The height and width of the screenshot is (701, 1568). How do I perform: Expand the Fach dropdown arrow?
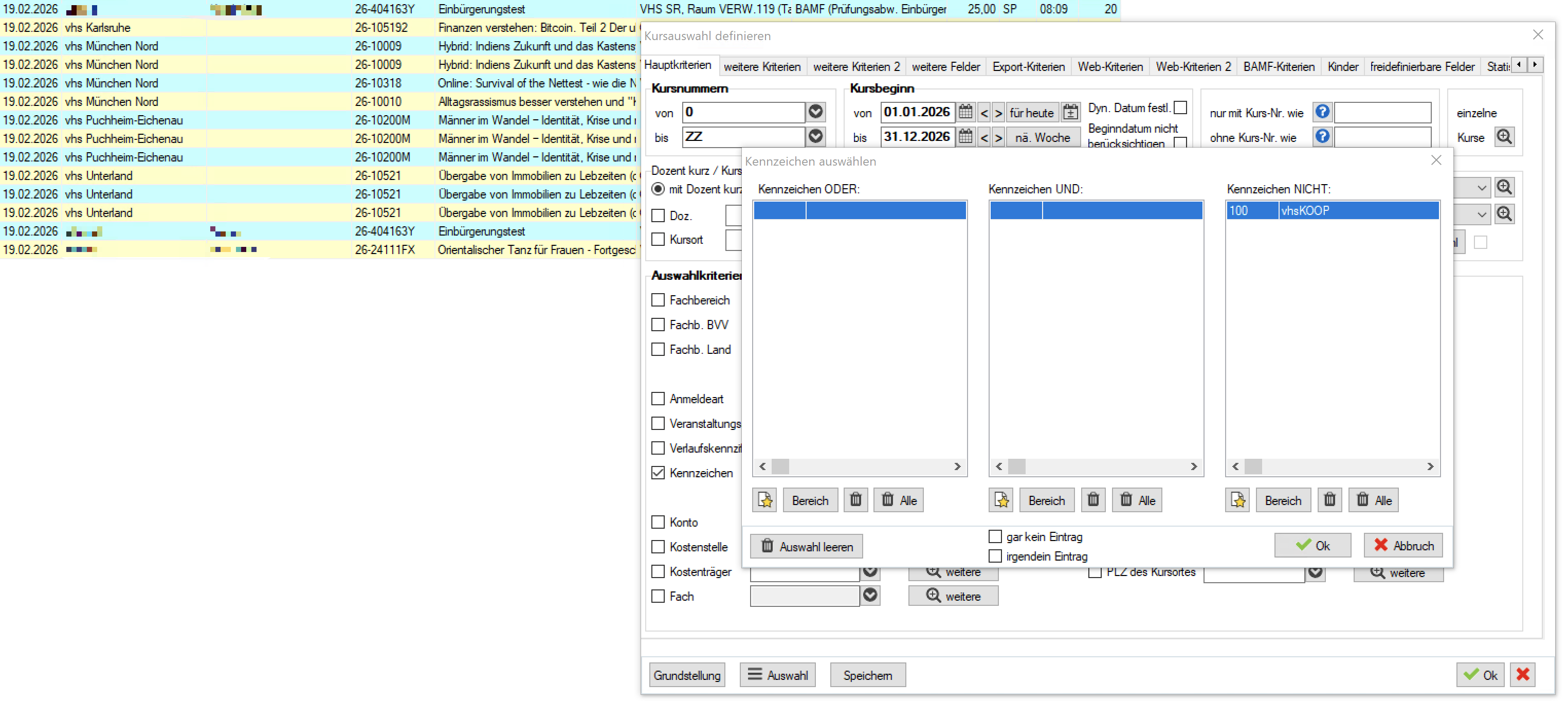[x=870, y=596]
